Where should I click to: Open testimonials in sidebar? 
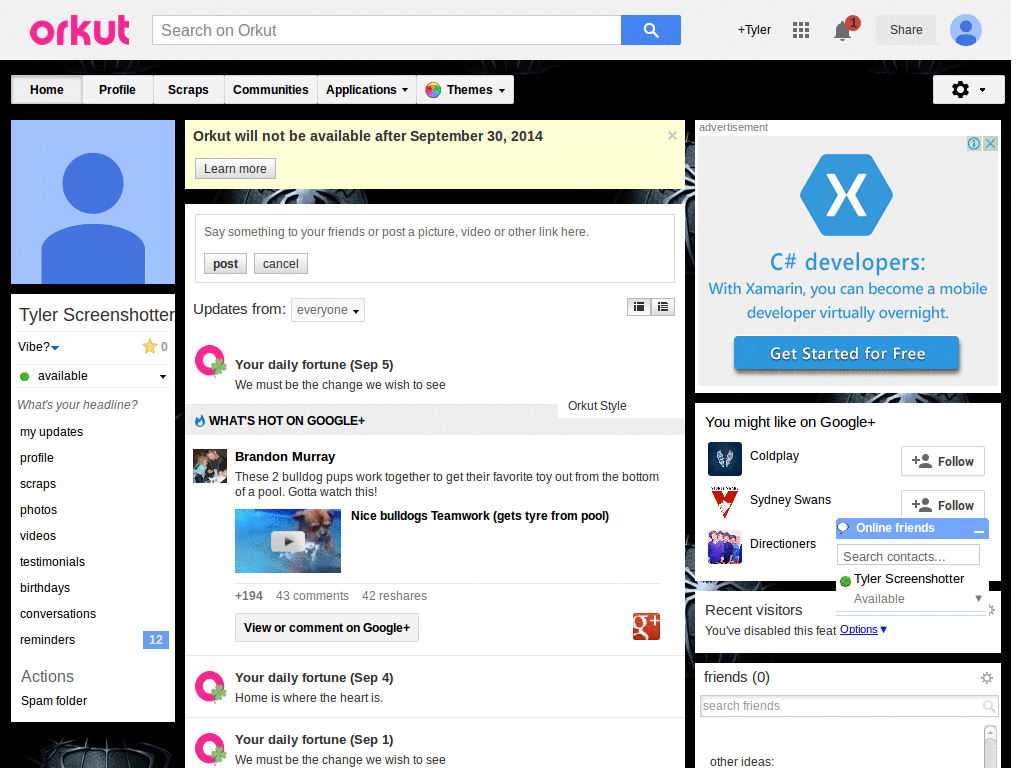[52, 562]
